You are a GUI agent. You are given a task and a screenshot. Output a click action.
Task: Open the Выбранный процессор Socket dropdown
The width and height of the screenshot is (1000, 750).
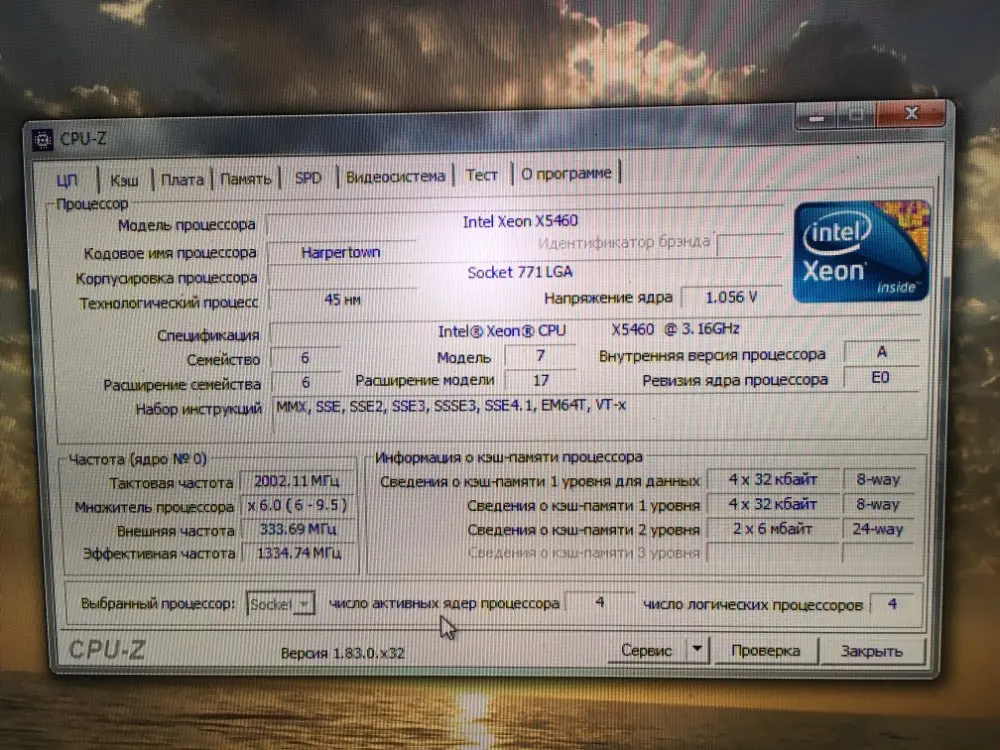click(x=280, y=603)
